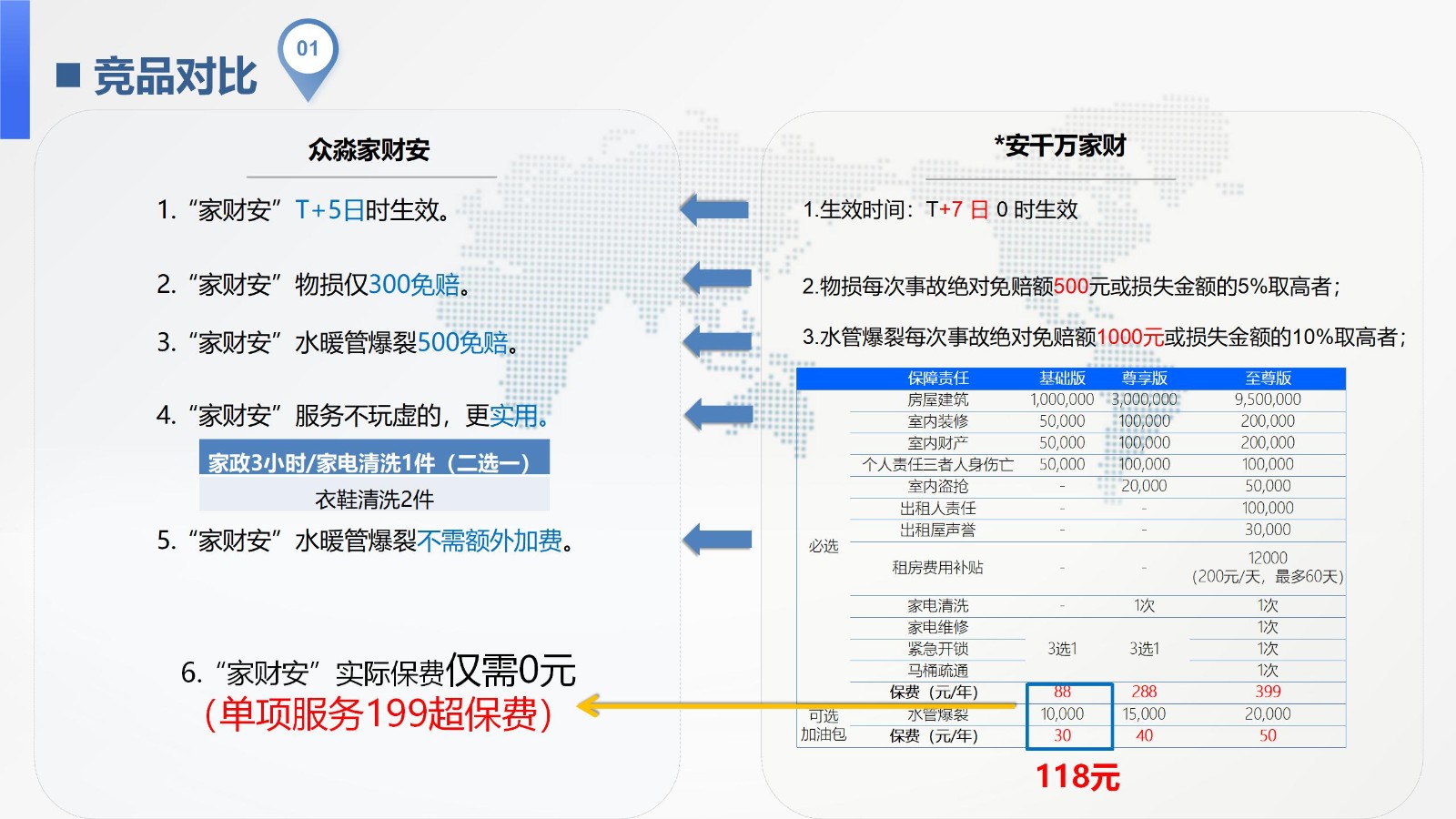
Task: Click the blue arrow beside 服务不玩虚的
Action: pos(718,415)
